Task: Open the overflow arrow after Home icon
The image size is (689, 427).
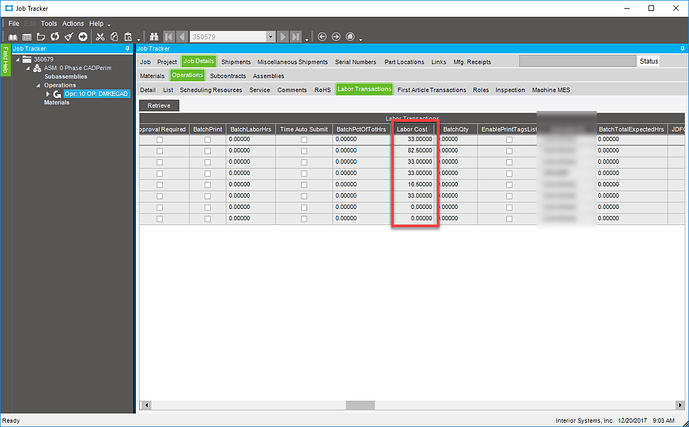Action: pyautogui.click(x=360, y=40)
